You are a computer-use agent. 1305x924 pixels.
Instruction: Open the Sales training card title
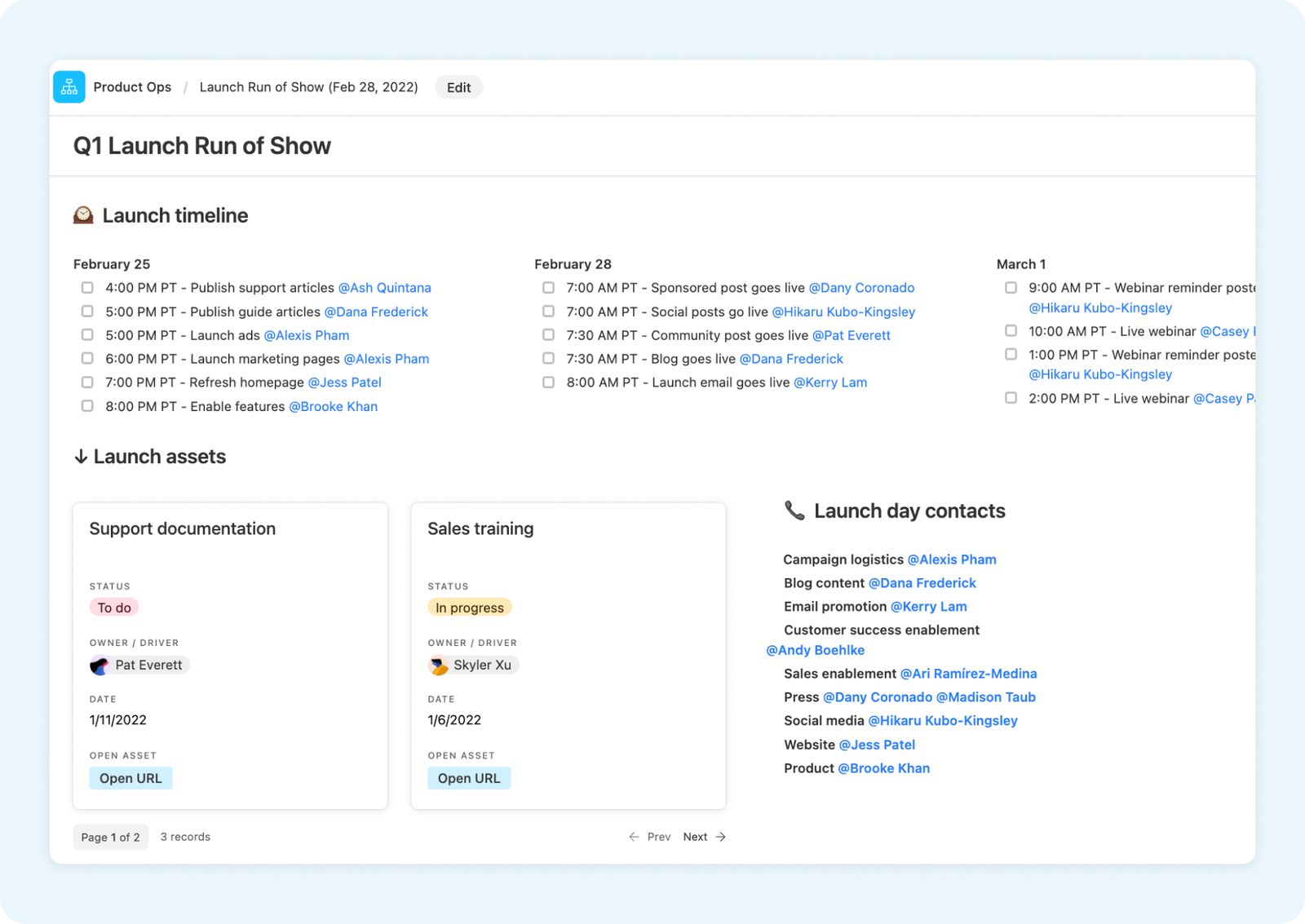[x=480, y=528]
